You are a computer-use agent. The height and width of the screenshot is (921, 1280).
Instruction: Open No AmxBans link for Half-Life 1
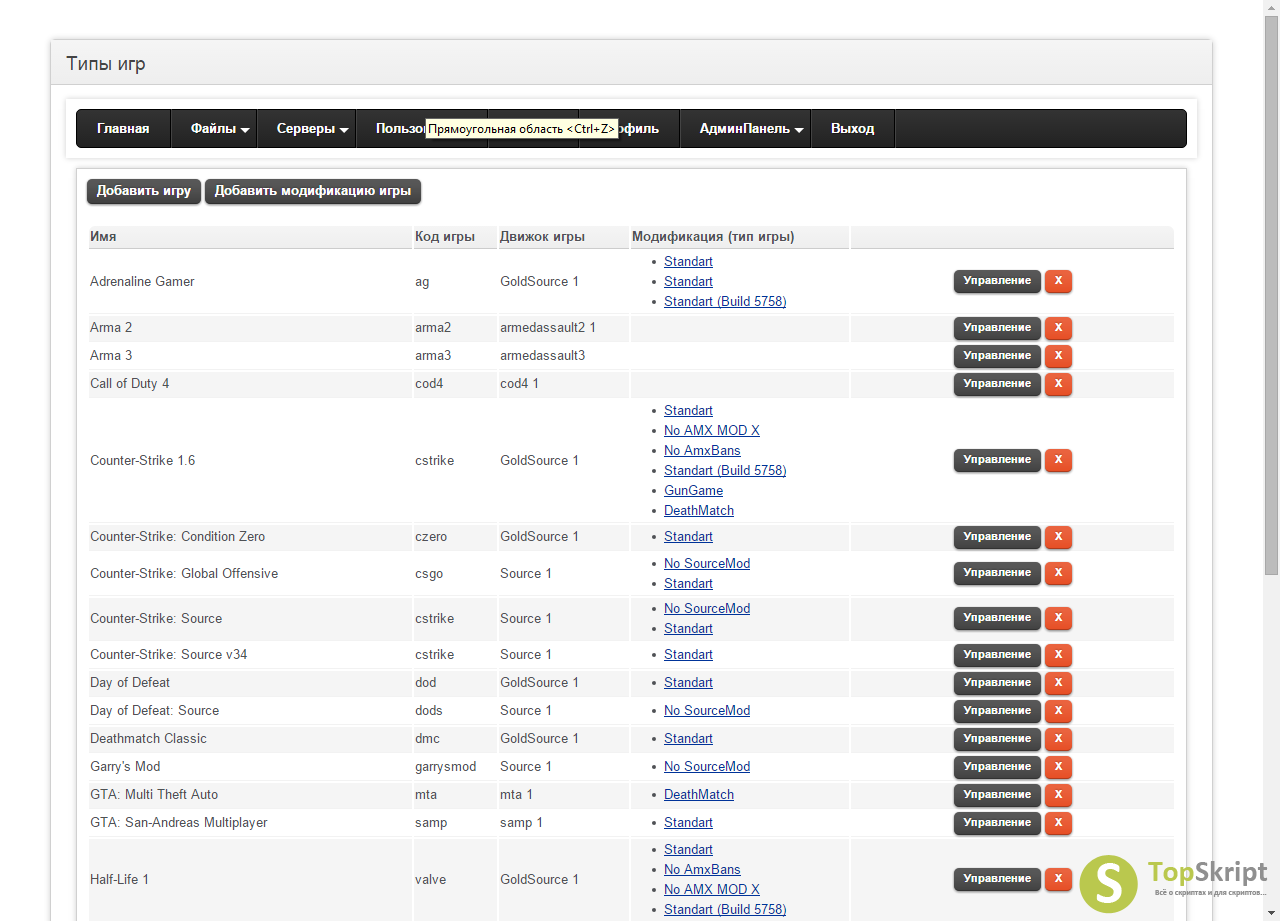click(702, 869)
